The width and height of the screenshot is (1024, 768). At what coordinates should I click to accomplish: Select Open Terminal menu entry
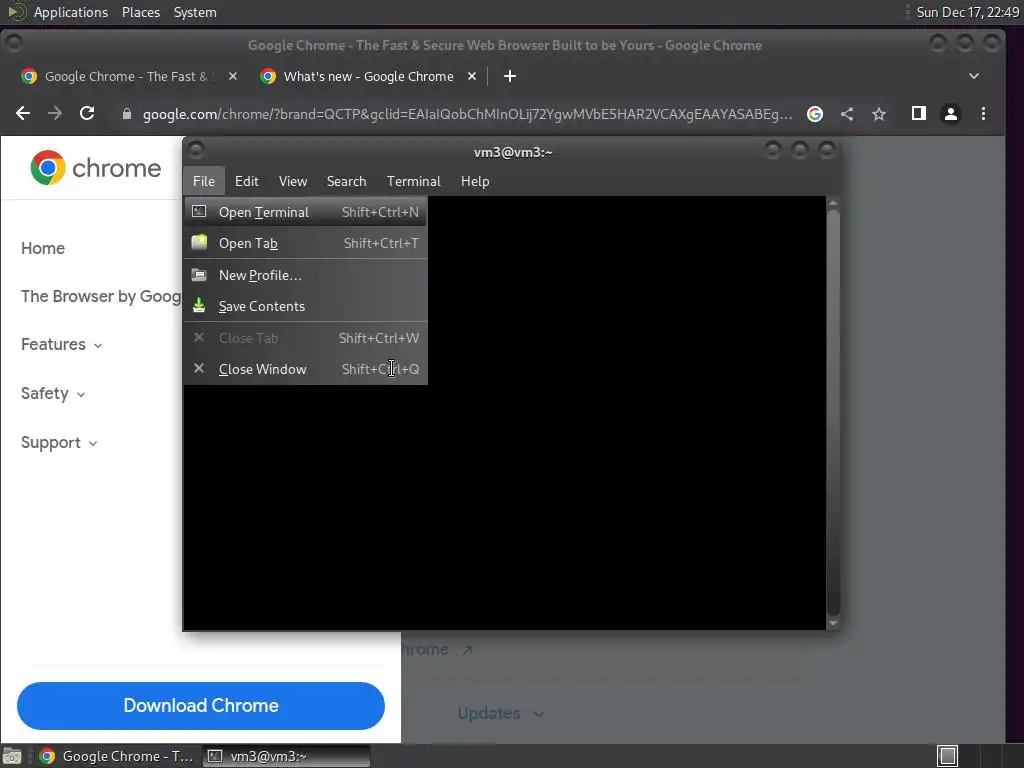(x=306, y=212)
